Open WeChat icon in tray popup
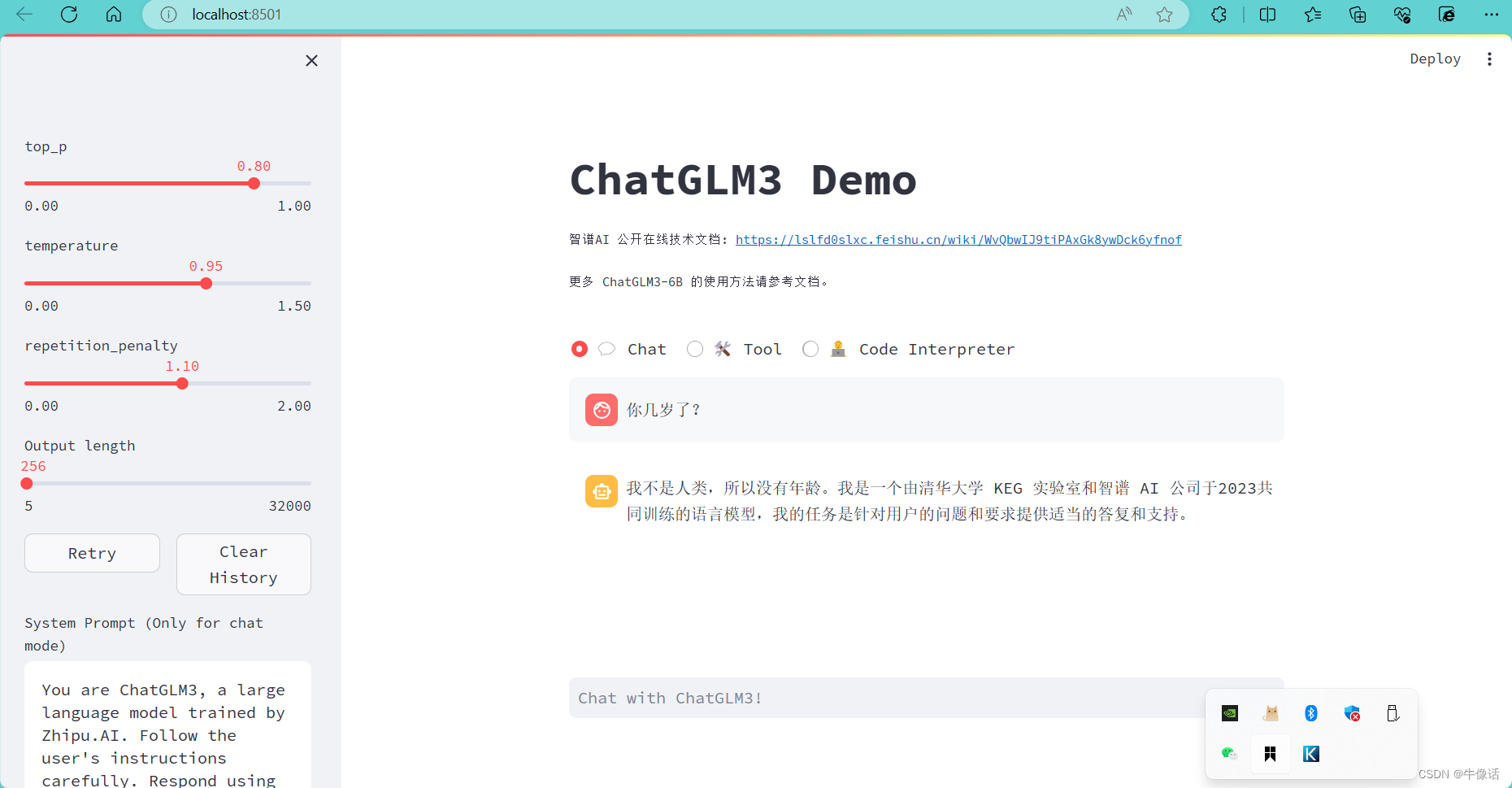 1229,754
